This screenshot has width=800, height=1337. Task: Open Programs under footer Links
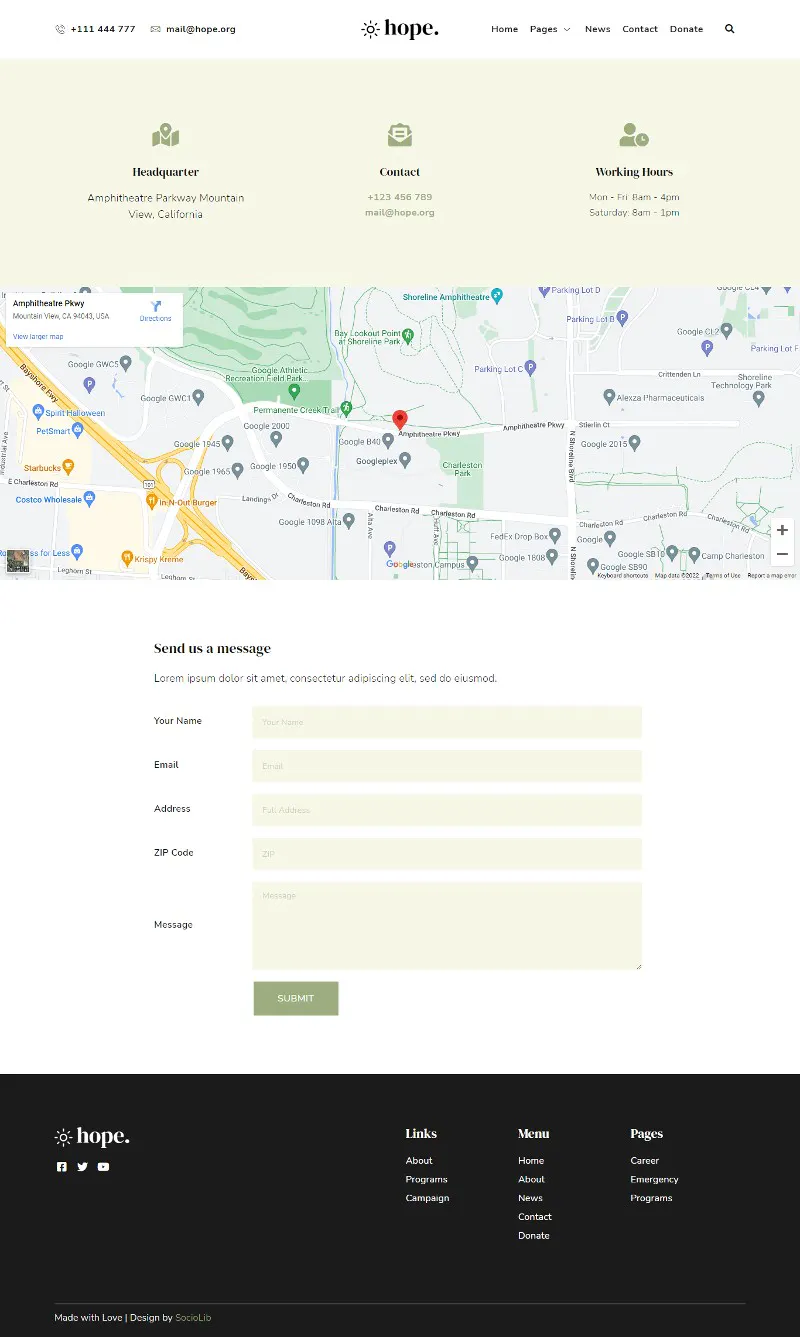tap(427, 1179)
